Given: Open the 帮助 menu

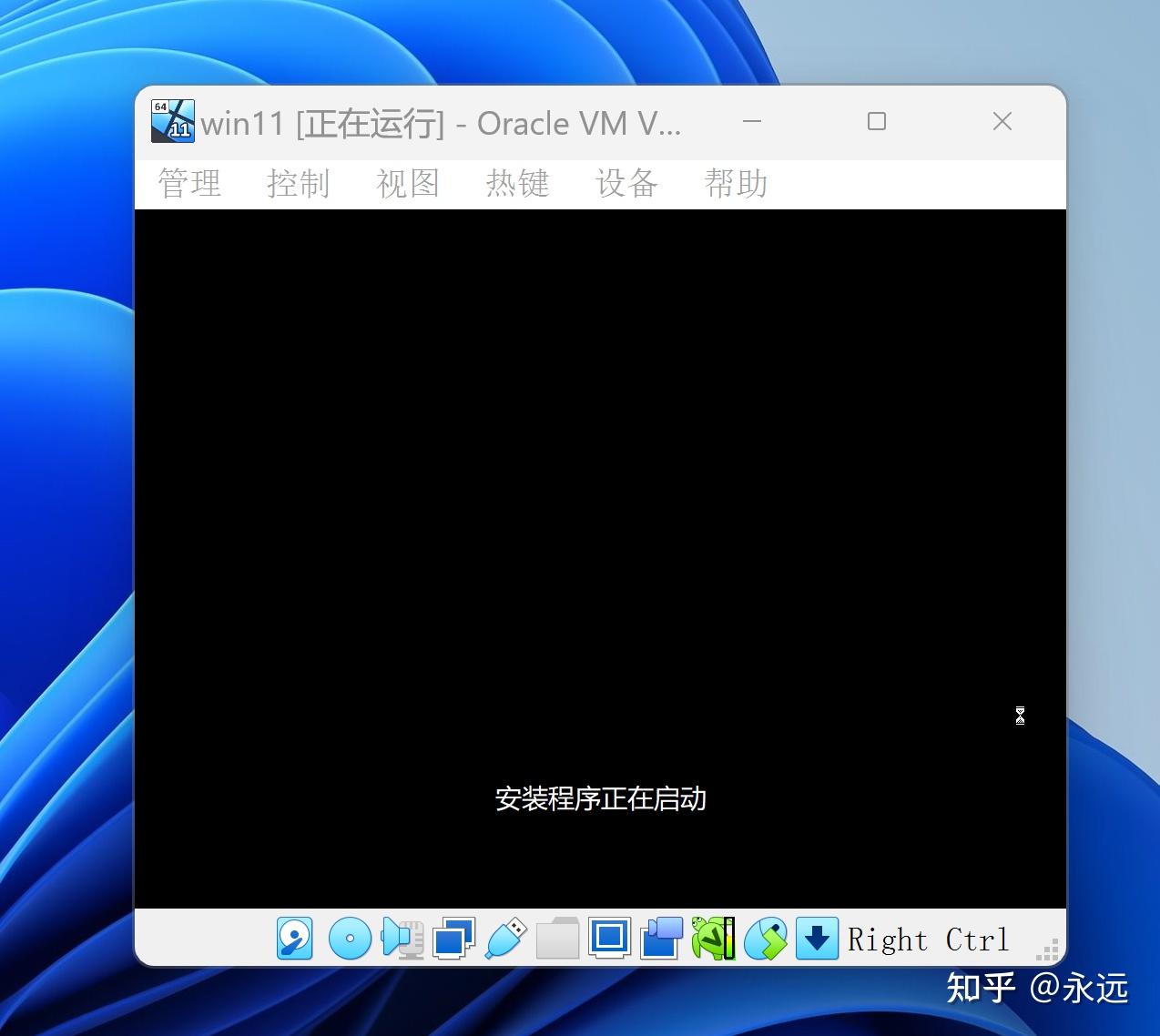Looking at the screenshot, I should 735,183.
